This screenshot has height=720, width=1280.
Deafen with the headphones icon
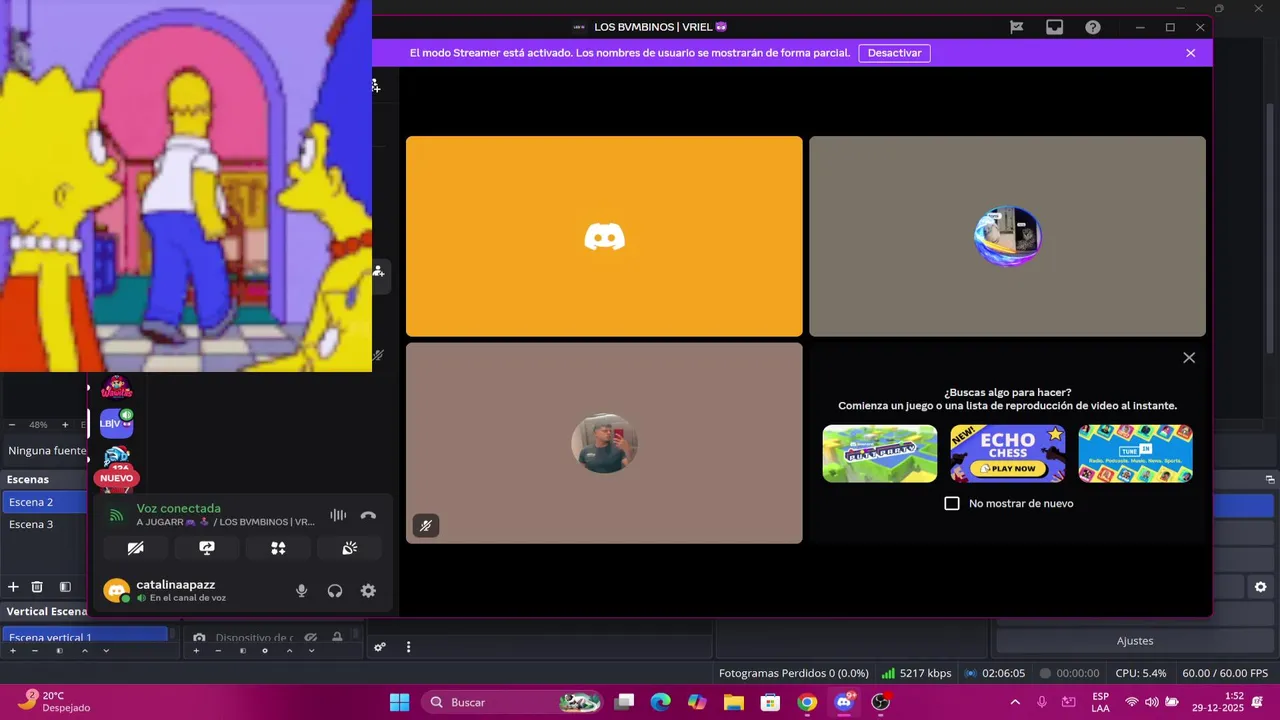tap(335, 591)
